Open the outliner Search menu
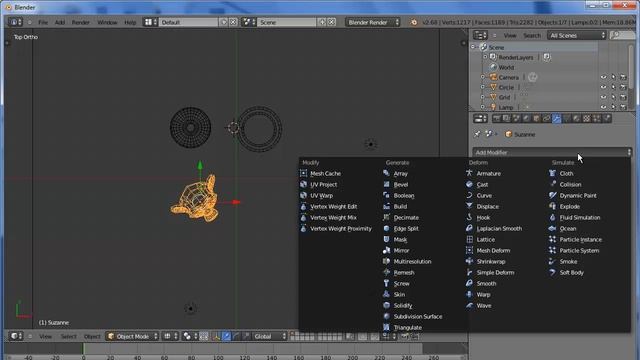 pos(532,36)
